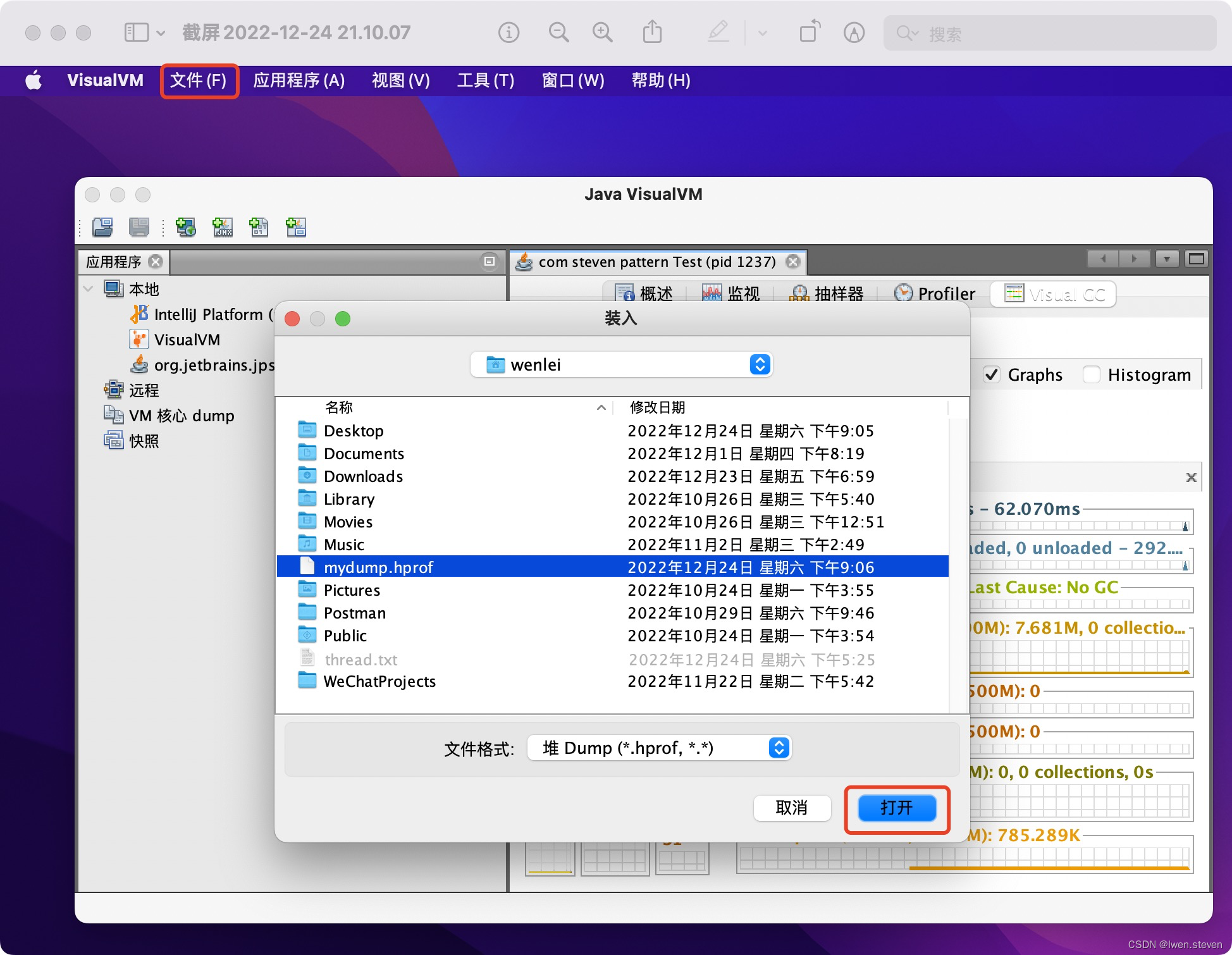
Task: Open the wenlei folder dropdown
Action: (622, 364)
